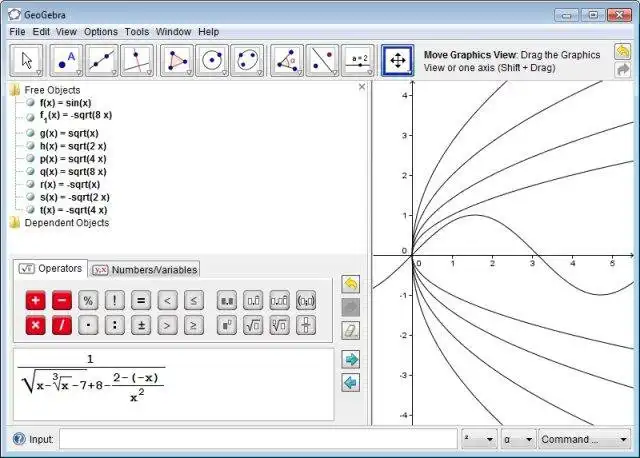Image resolution: width=640 pixels, height=458 pixels.
Task: Insert the nth root template
Action: (x=280, y=325)
